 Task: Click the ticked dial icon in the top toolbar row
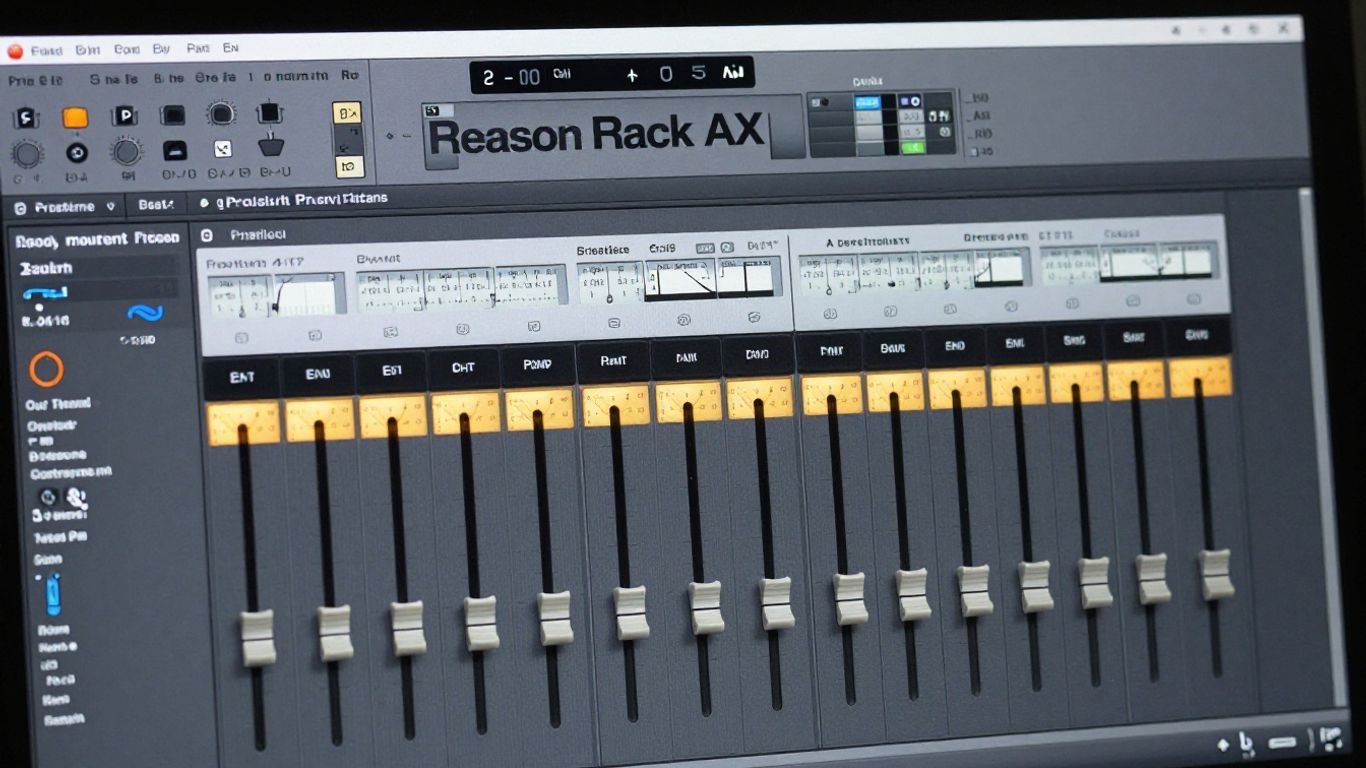point(221,113)
